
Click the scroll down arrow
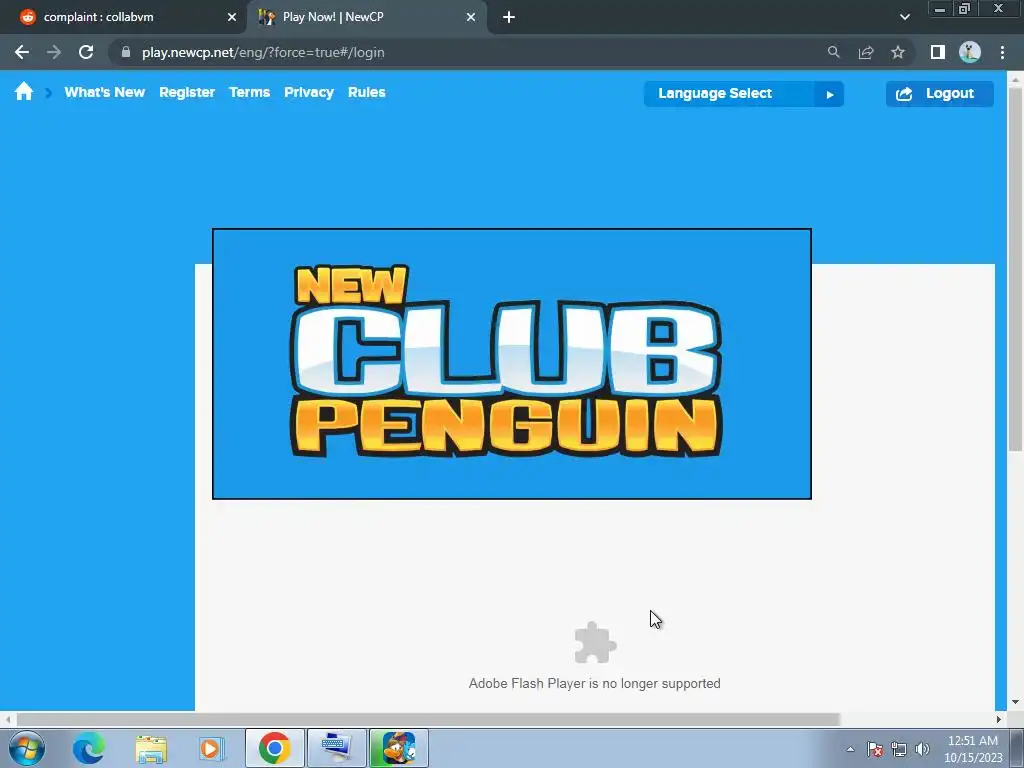pyautogui.click(x=1015, y=702)
